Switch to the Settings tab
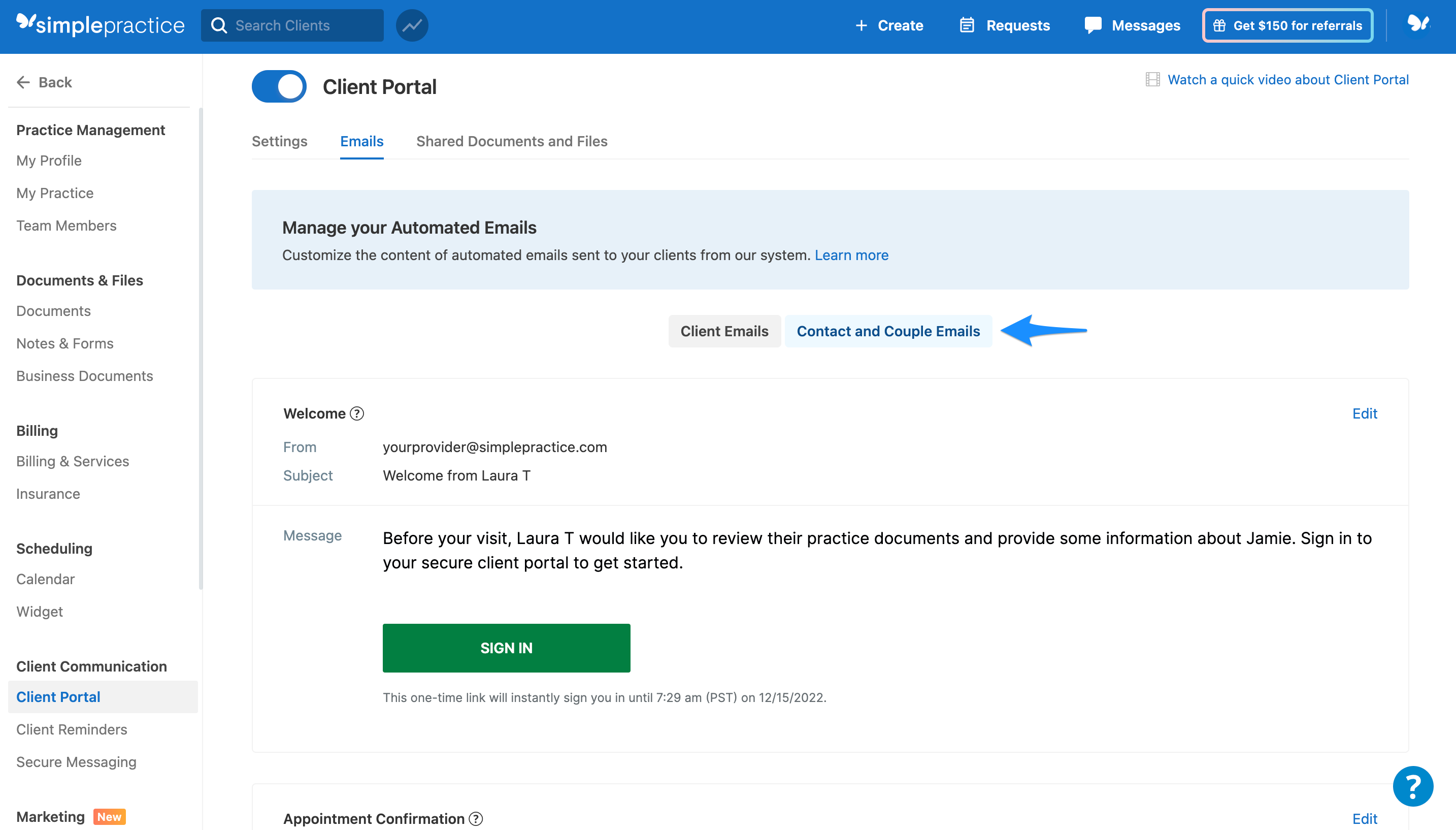 [x=279, y=141]
